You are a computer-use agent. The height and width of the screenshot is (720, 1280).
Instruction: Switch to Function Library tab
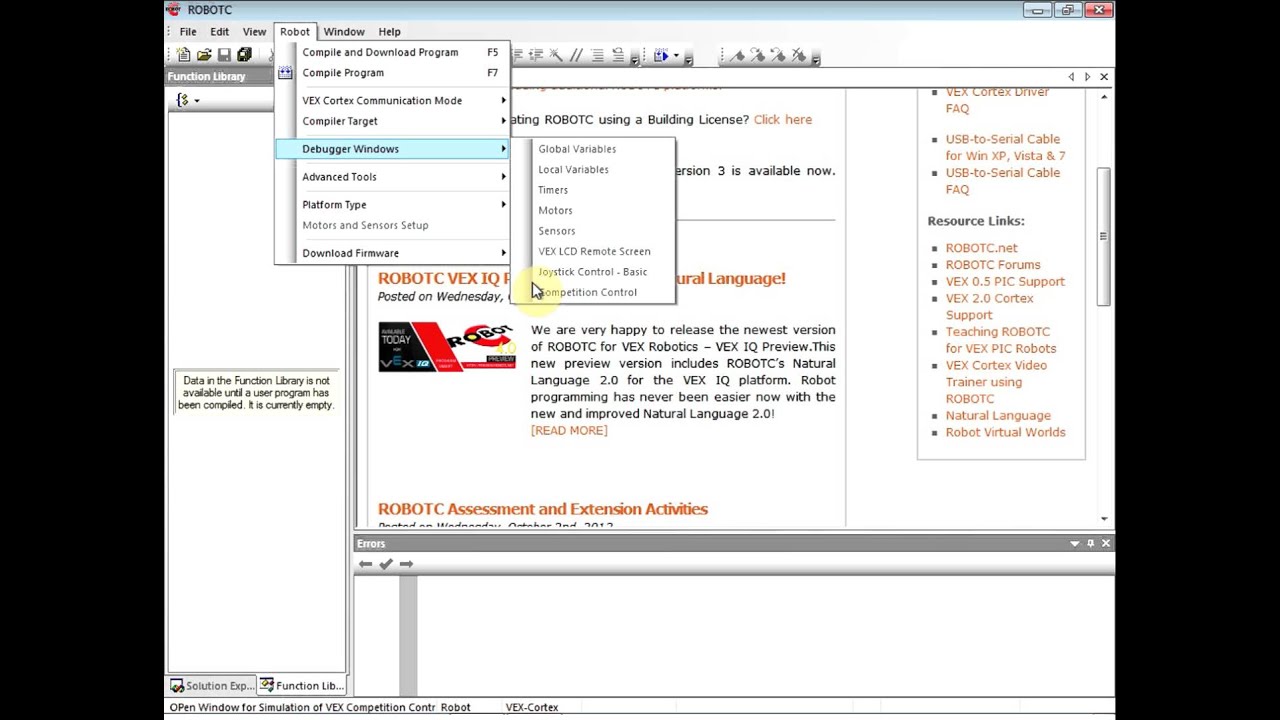point(301,686)
